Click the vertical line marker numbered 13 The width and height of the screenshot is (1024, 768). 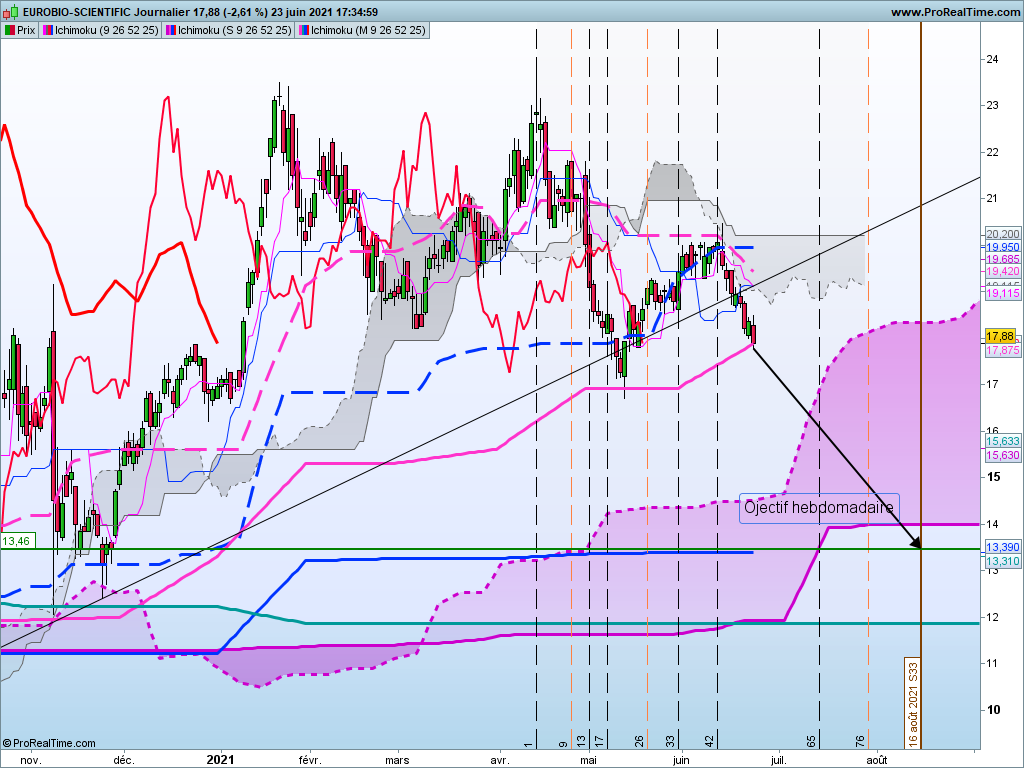581,742
